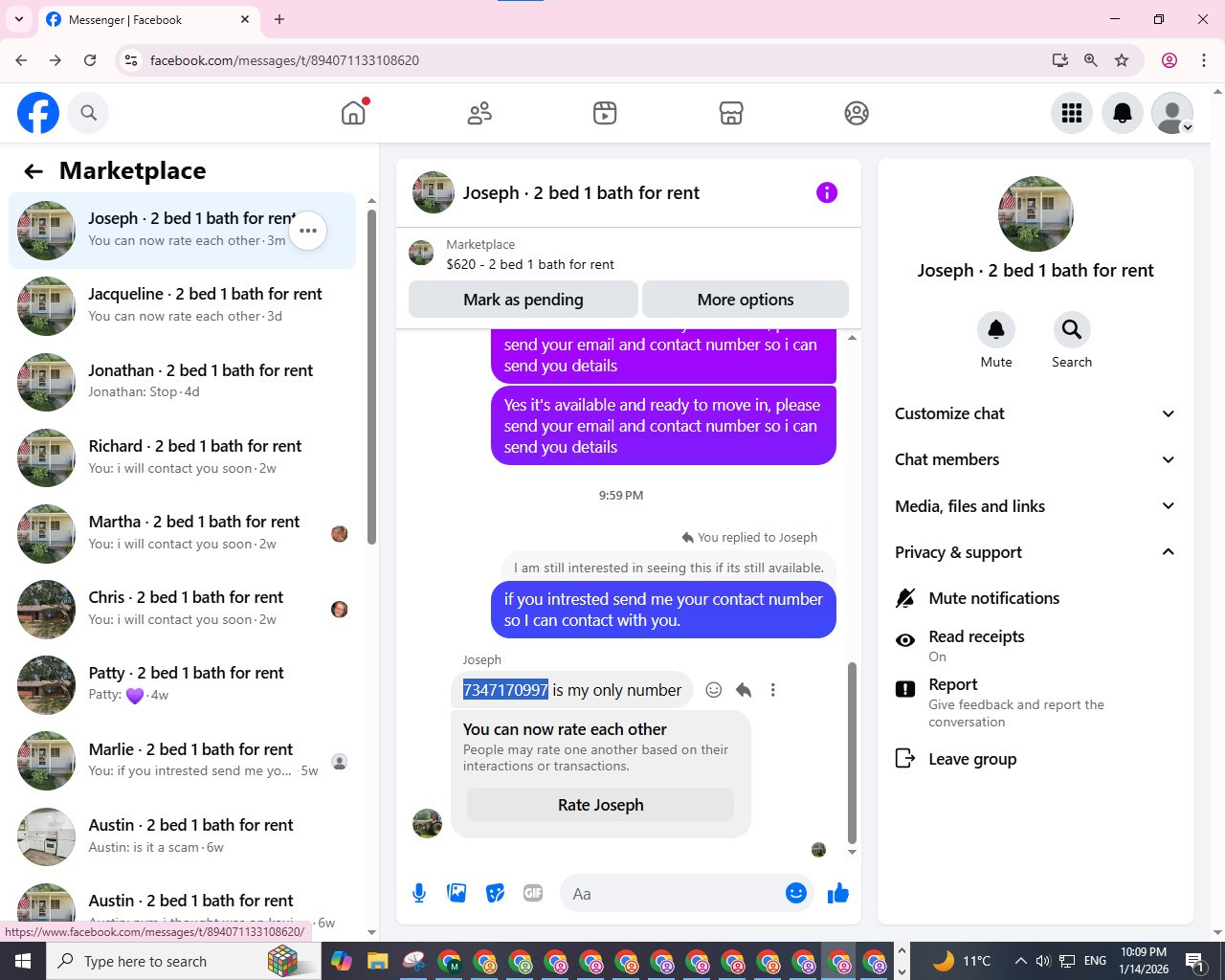
Task: Select Leave group option
Action: 1035,759
